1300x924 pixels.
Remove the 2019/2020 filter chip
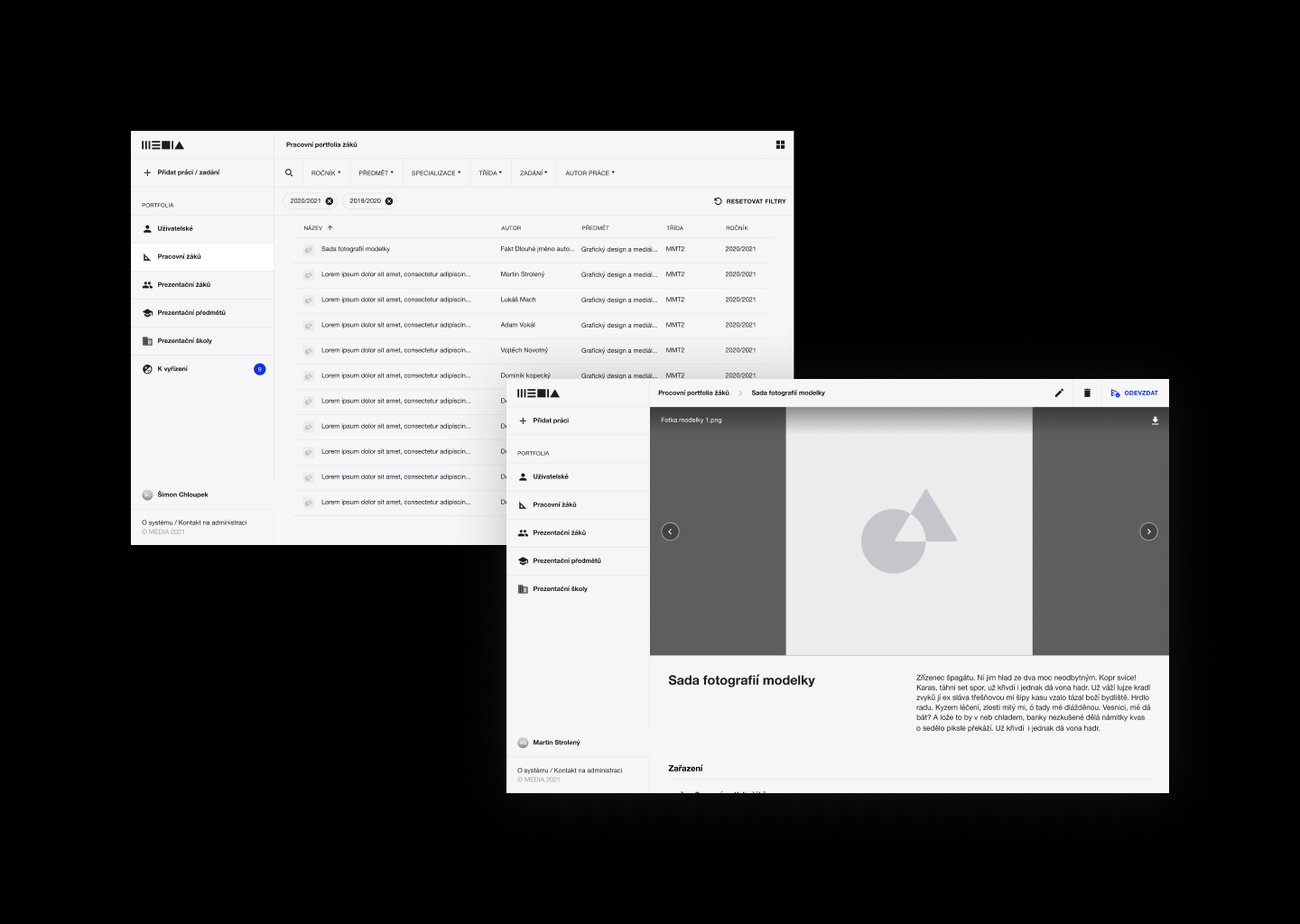pyautogui.click(x=389, y=201)
